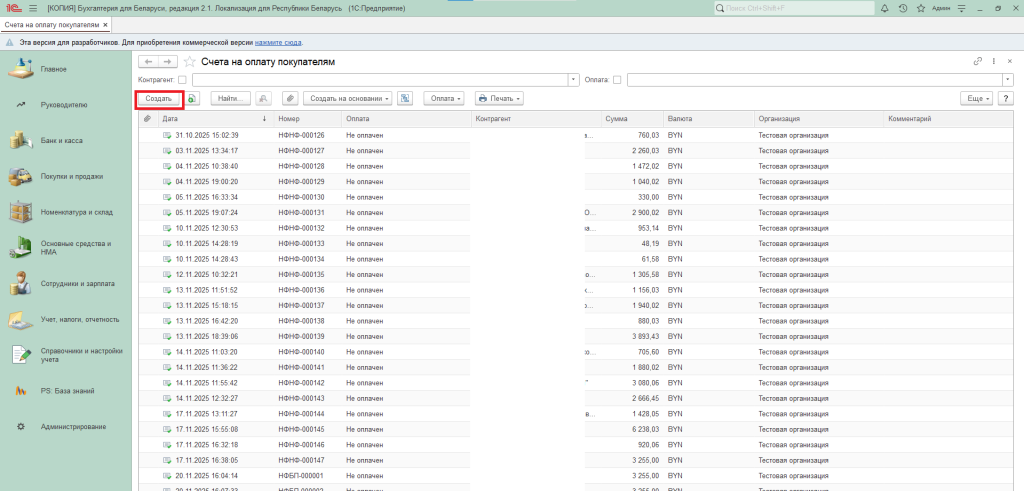Open the Оплата status dropdown button
This screenshot has width=1024, height=491.
445,99
